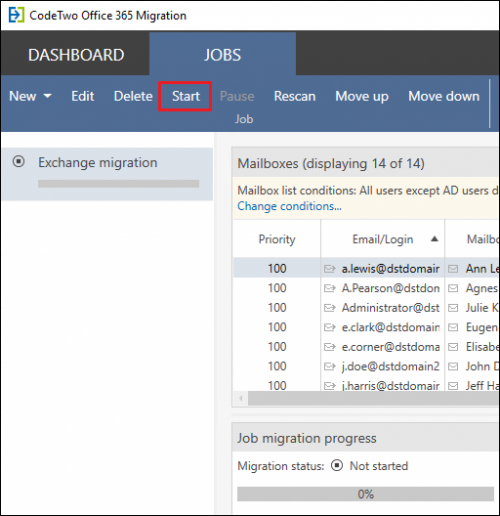
Task: Open the Change conditions link
Action: click(289, 206)
